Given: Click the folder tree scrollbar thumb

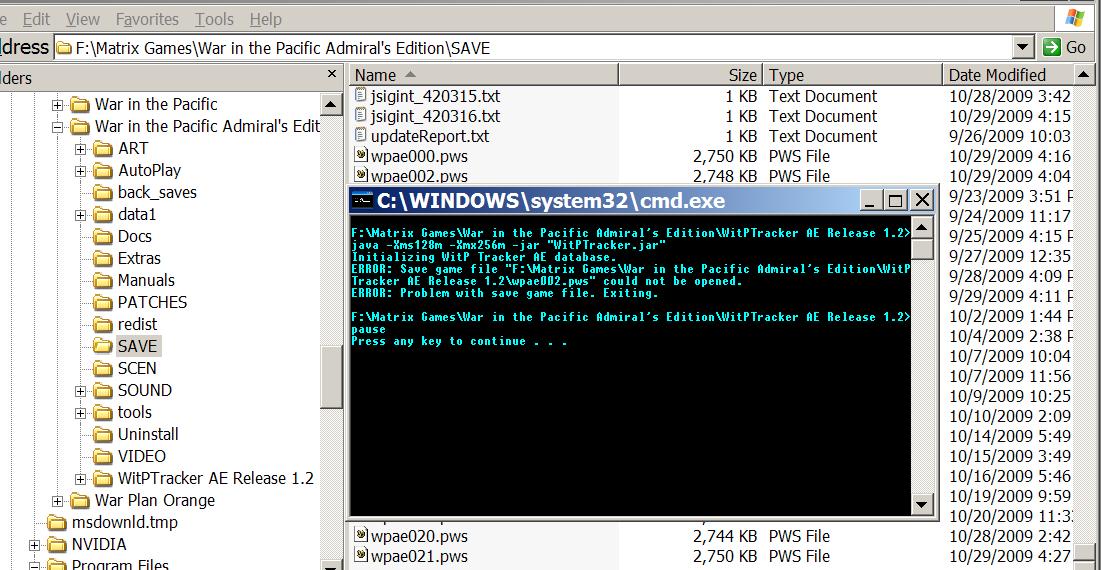Looking at the screenshot, I should pyautogui.click(x=331, y=377).
